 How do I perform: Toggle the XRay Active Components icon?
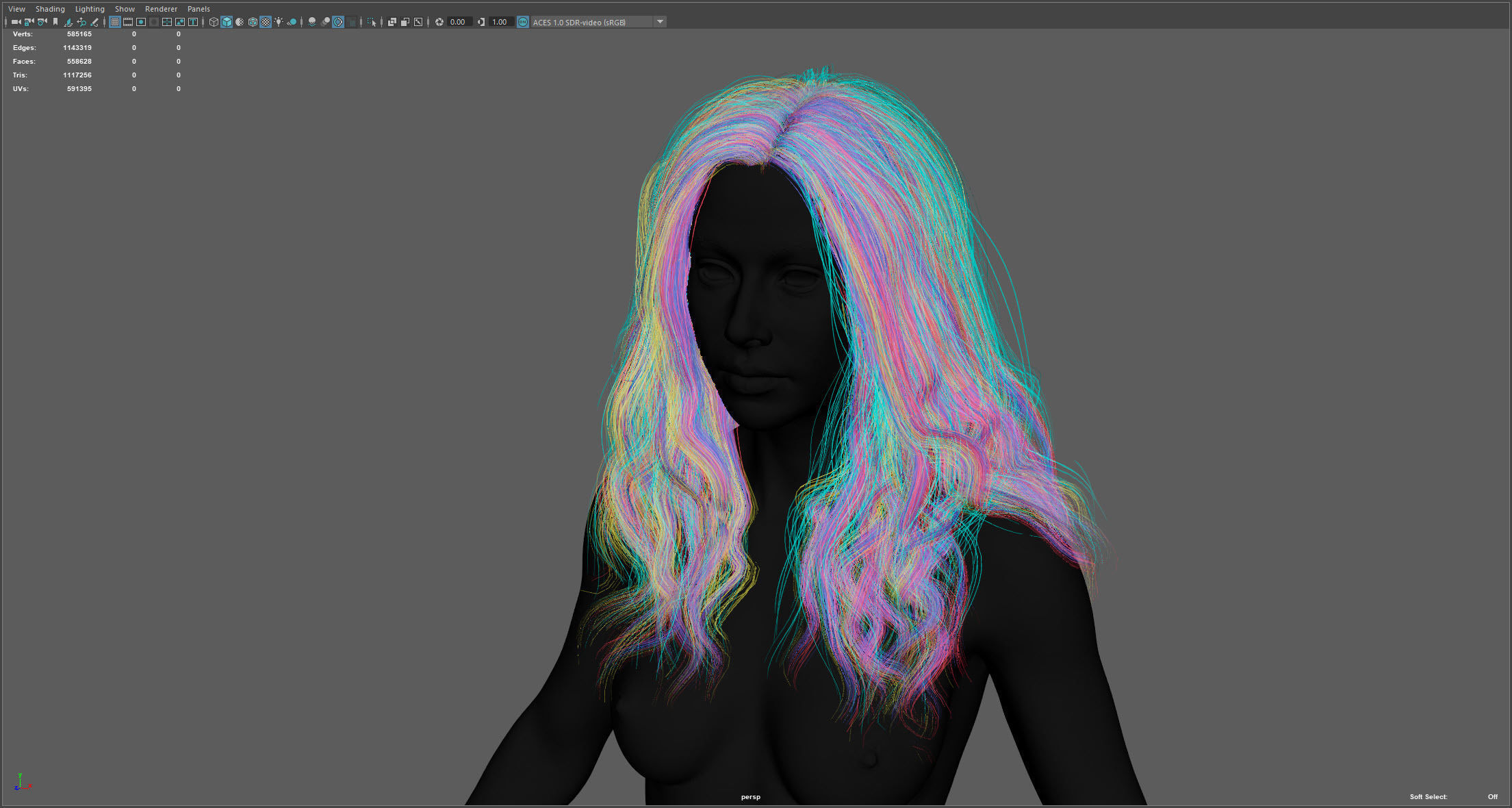pos(405,22)
